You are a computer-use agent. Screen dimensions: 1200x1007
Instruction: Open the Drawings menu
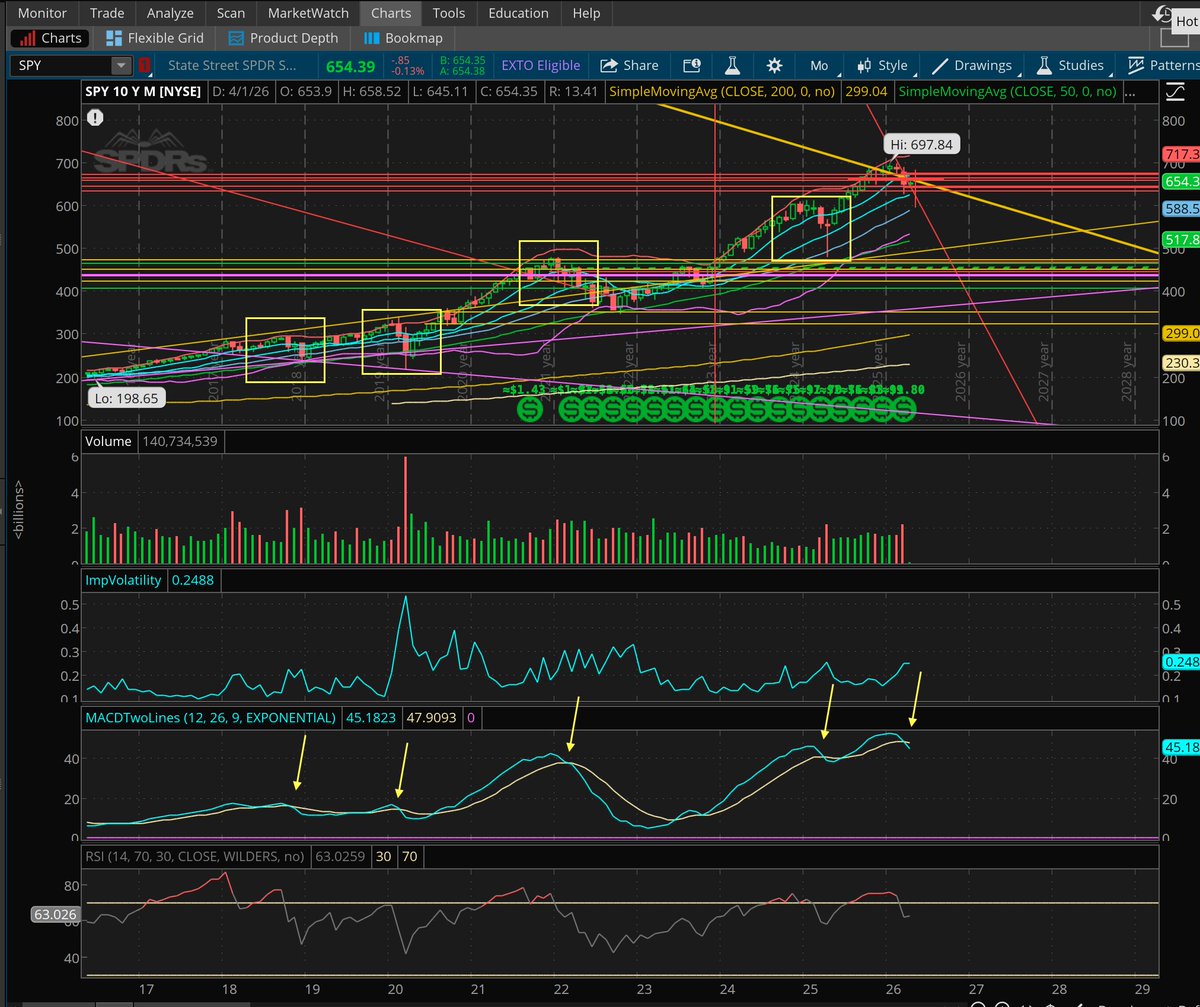[971, 65]
